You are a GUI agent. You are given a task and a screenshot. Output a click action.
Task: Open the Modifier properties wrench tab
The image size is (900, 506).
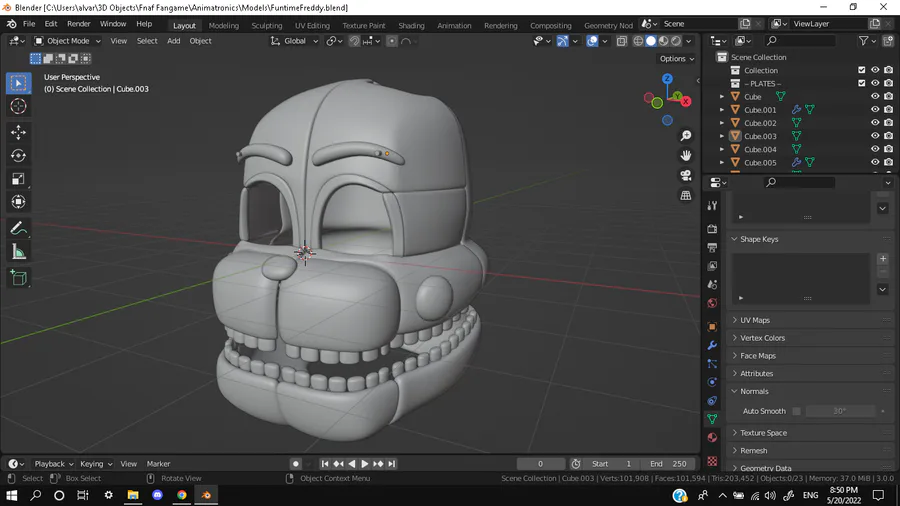[x=712, y=345]
